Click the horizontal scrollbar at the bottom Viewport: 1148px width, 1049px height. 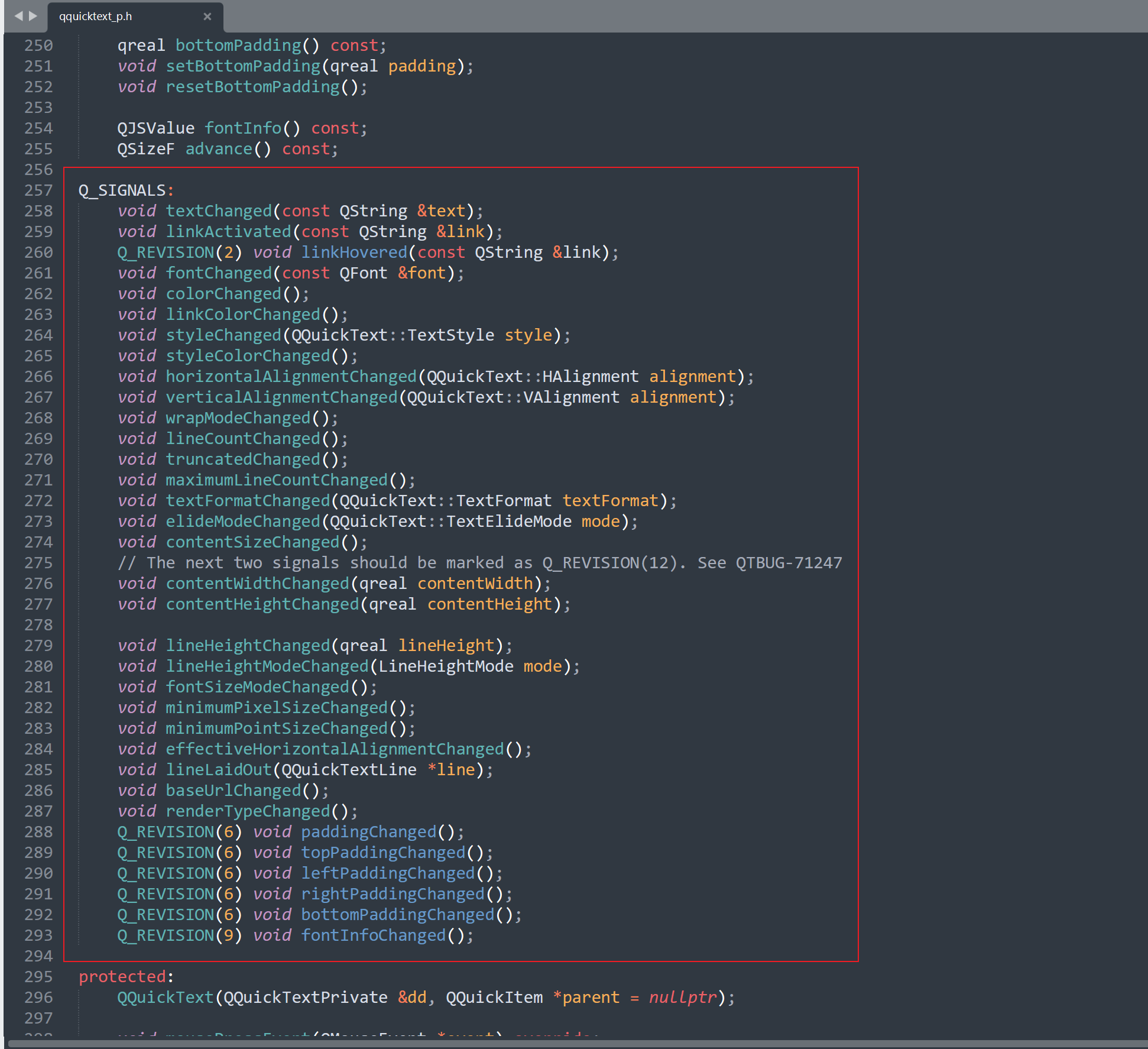[x=573, y=1044]
